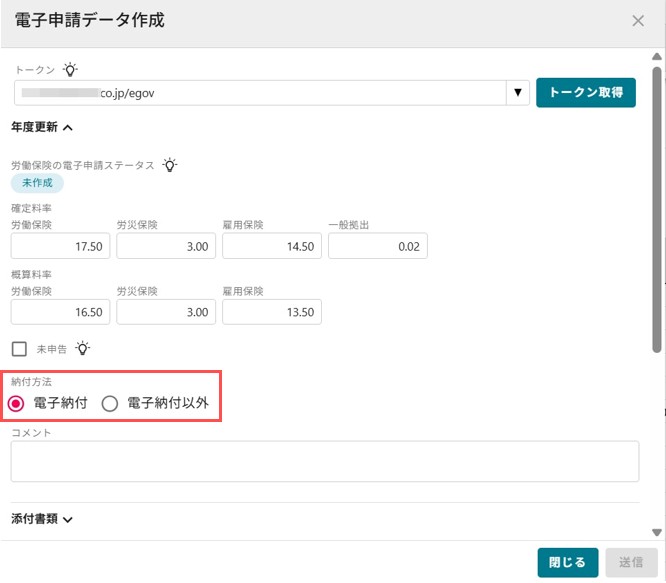Click 確定料率 雇用保険 field 14.50
666x583 pixels.
(x=272, y=246)
